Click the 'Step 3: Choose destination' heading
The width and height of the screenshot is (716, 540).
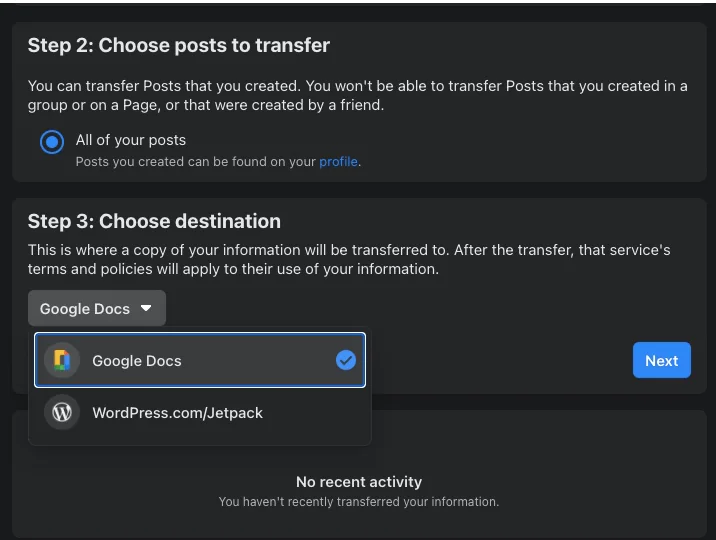click(154, 221)
